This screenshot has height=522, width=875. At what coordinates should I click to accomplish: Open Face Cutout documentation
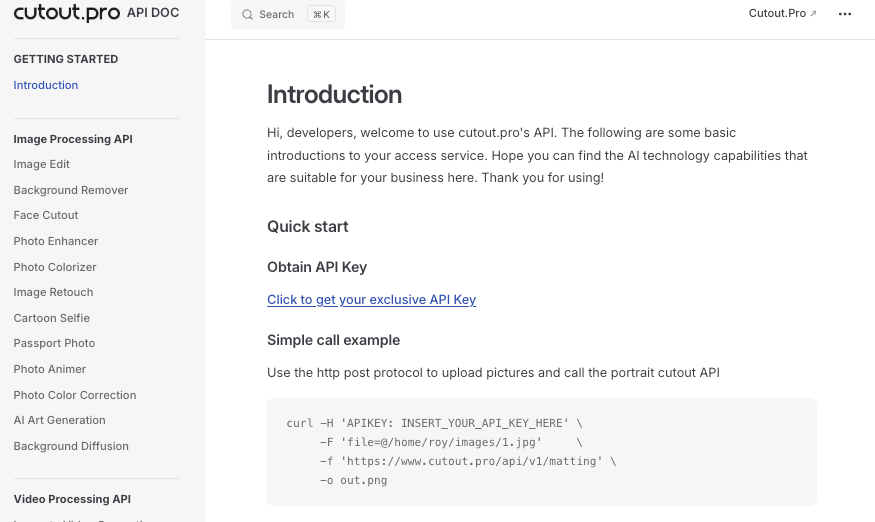click(x=46, y=215)
